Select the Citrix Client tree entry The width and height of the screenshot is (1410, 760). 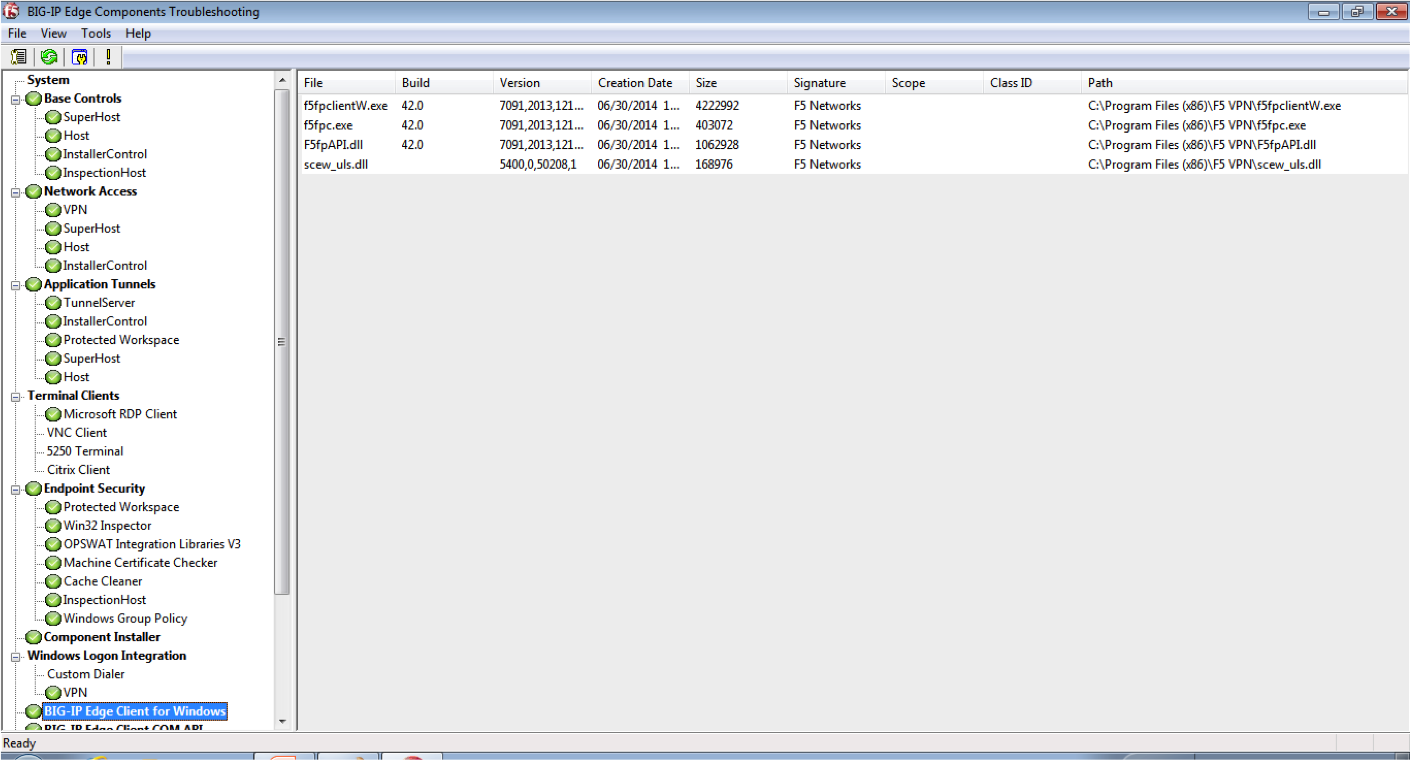78,470
